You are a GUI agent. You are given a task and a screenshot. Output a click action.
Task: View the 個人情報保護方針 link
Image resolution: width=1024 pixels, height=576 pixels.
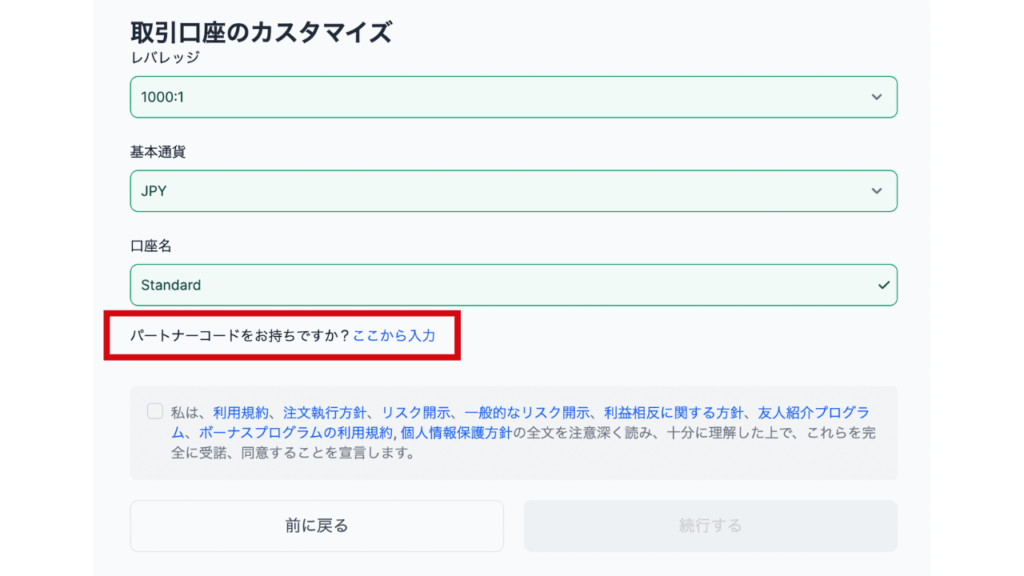coord(456,432)
